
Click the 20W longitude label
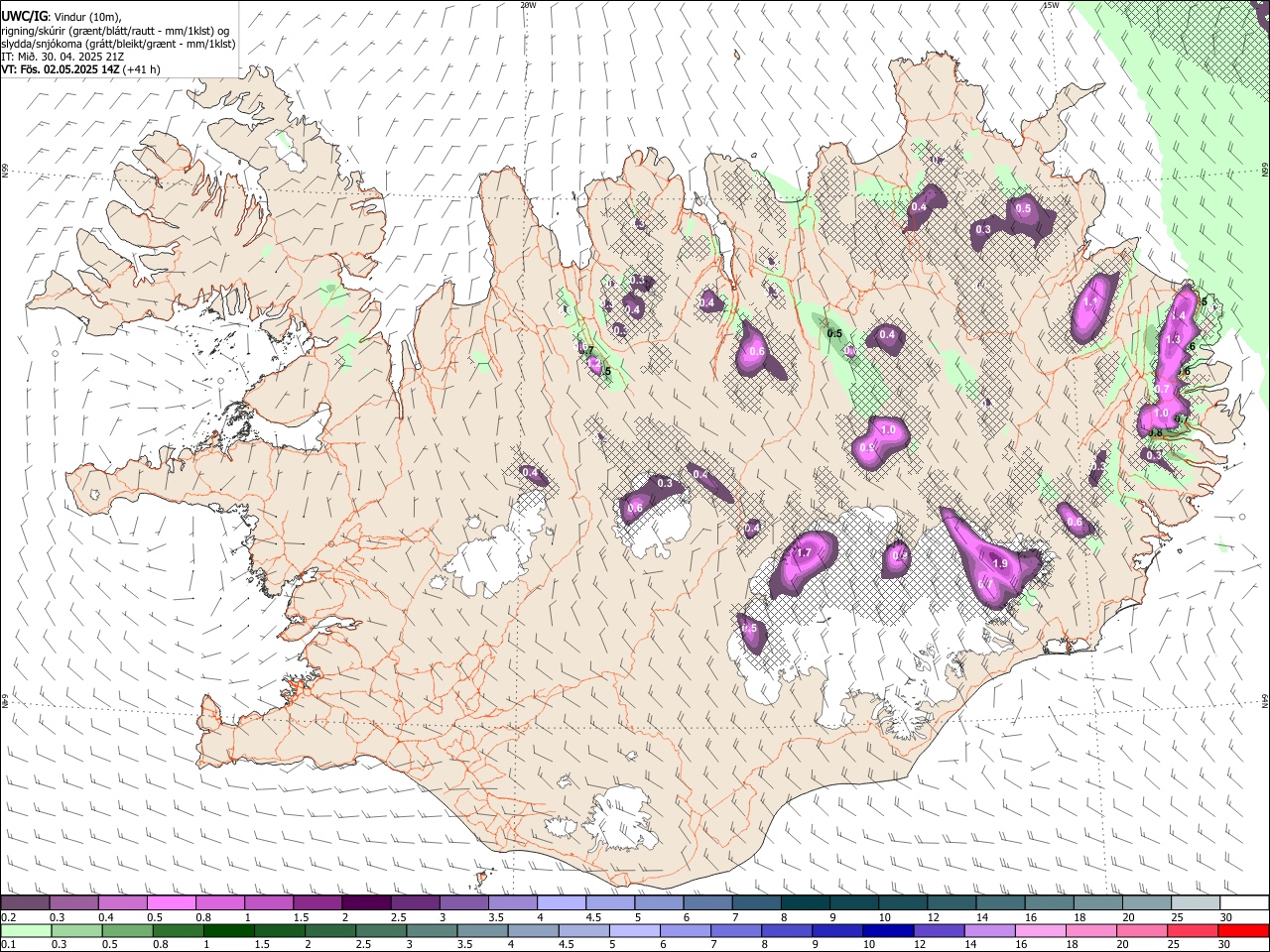pos(528,5)
